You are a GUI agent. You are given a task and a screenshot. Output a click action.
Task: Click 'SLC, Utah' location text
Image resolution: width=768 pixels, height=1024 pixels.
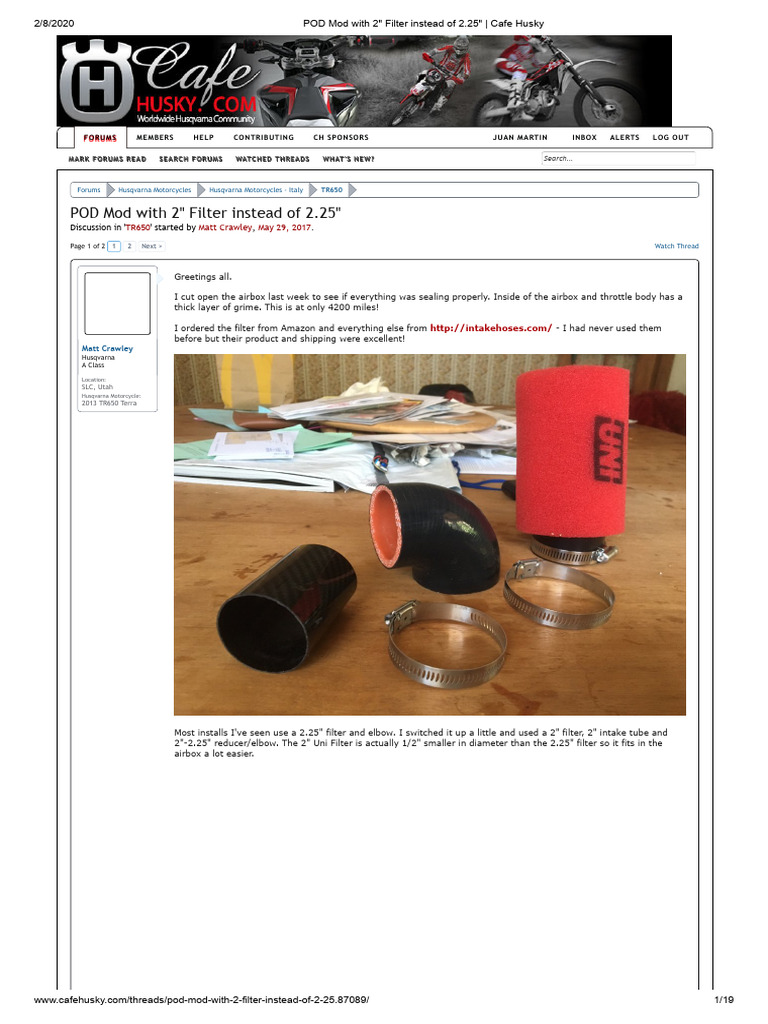click(x=97, y=387)
